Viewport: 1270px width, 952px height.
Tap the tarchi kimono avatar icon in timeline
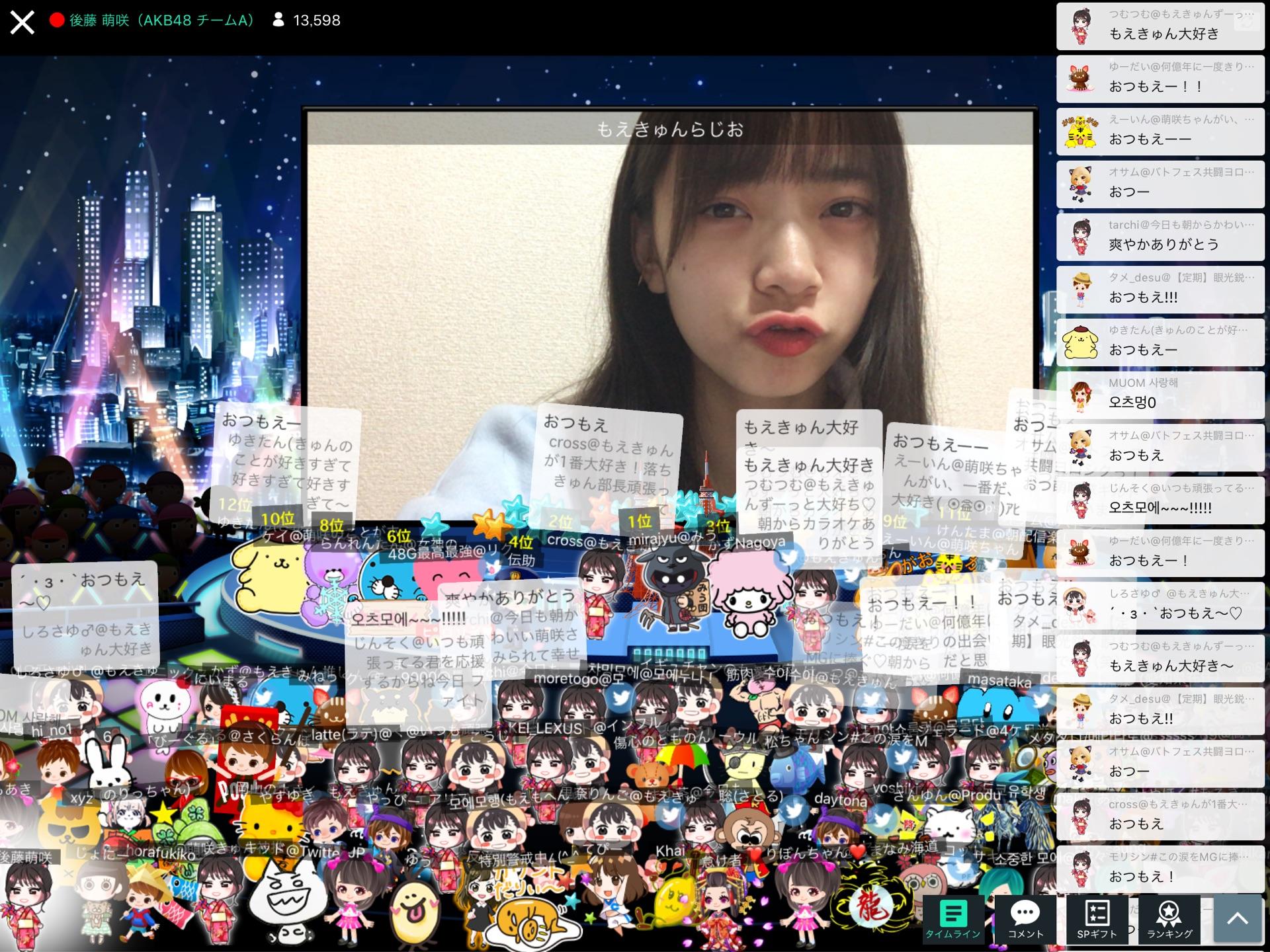[x=1081, y=237]
